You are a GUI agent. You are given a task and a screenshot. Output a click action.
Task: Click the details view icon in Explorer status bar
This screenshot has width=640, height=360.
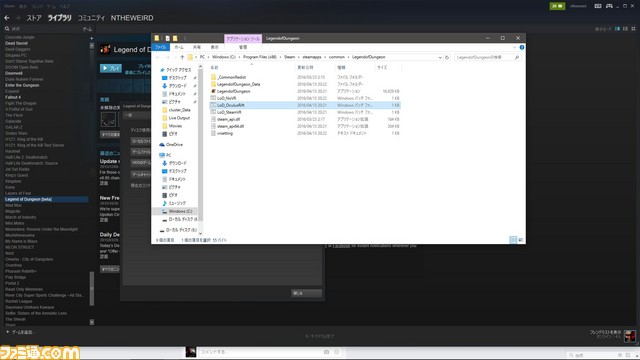pyautogui.click(x=513, y=240)
